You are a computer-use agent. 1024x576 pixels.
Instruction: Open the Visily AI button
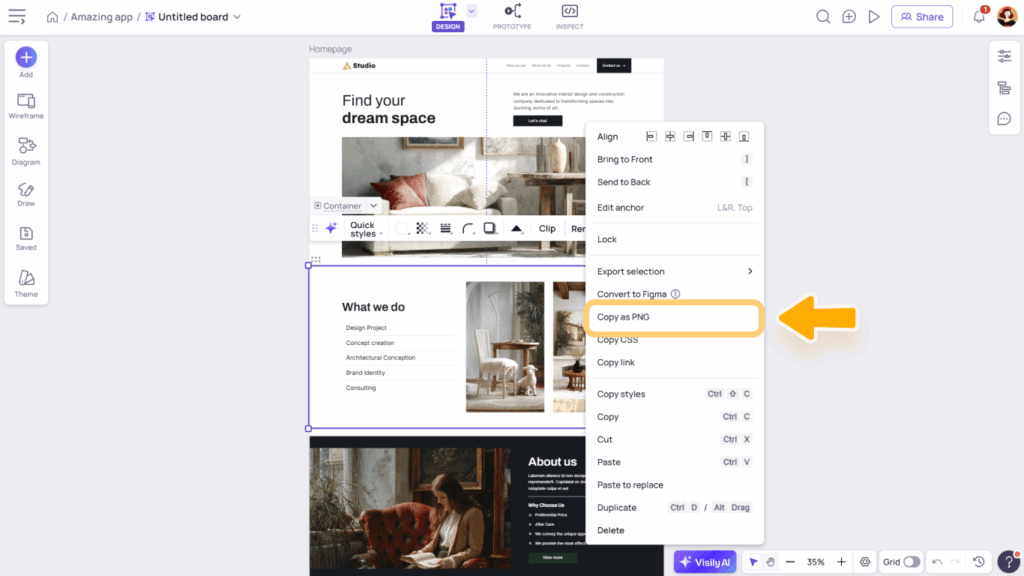coord(705,562)
